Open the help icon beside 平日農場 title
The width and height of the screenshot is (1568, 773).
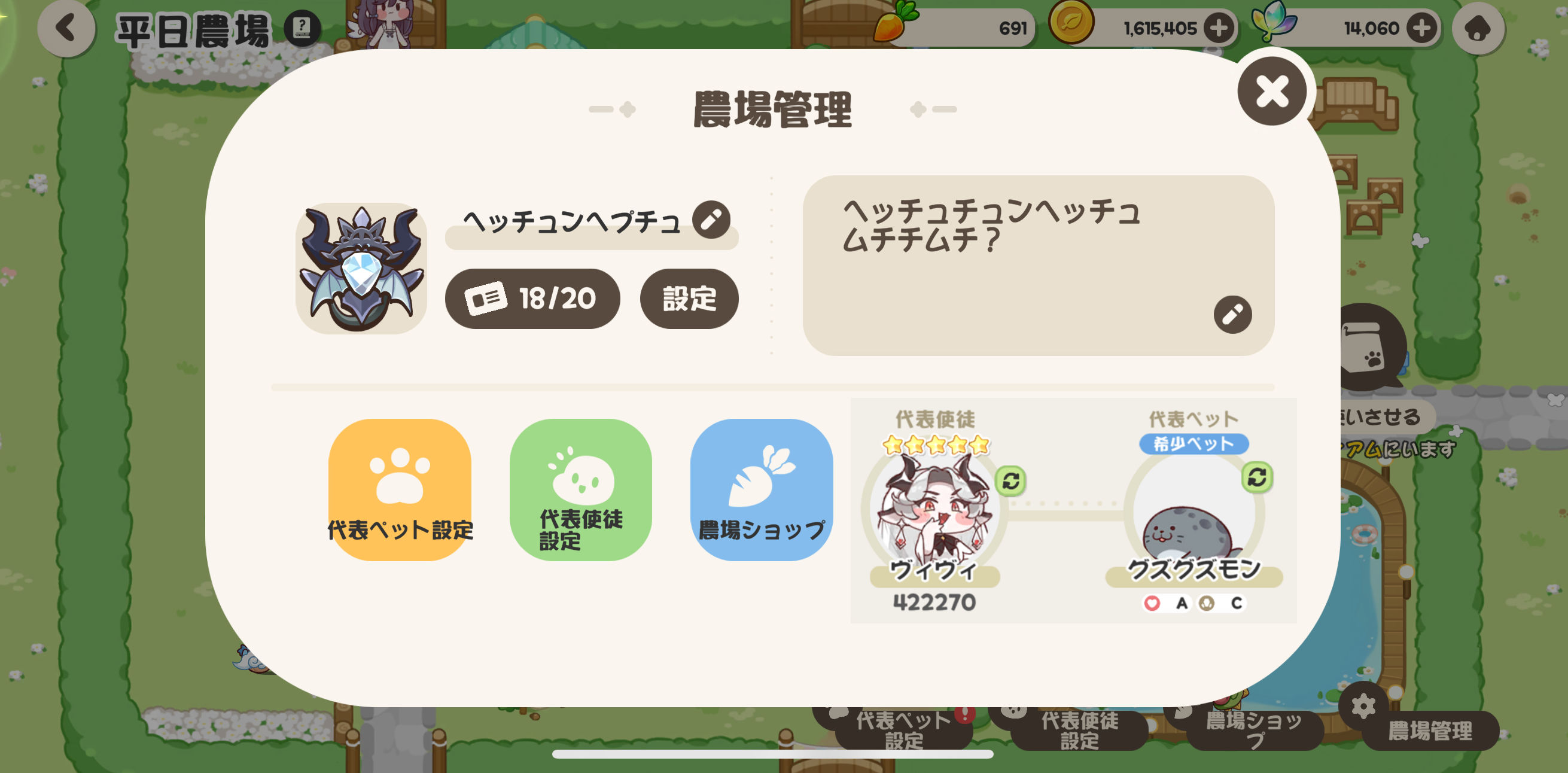click(x=302, y=28)
